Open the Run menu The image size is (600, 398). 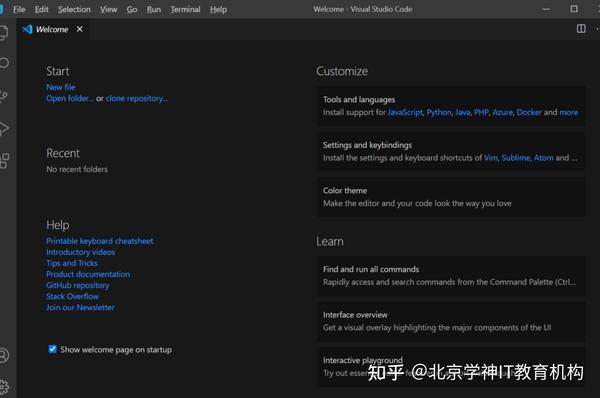(x=154, y=10)
